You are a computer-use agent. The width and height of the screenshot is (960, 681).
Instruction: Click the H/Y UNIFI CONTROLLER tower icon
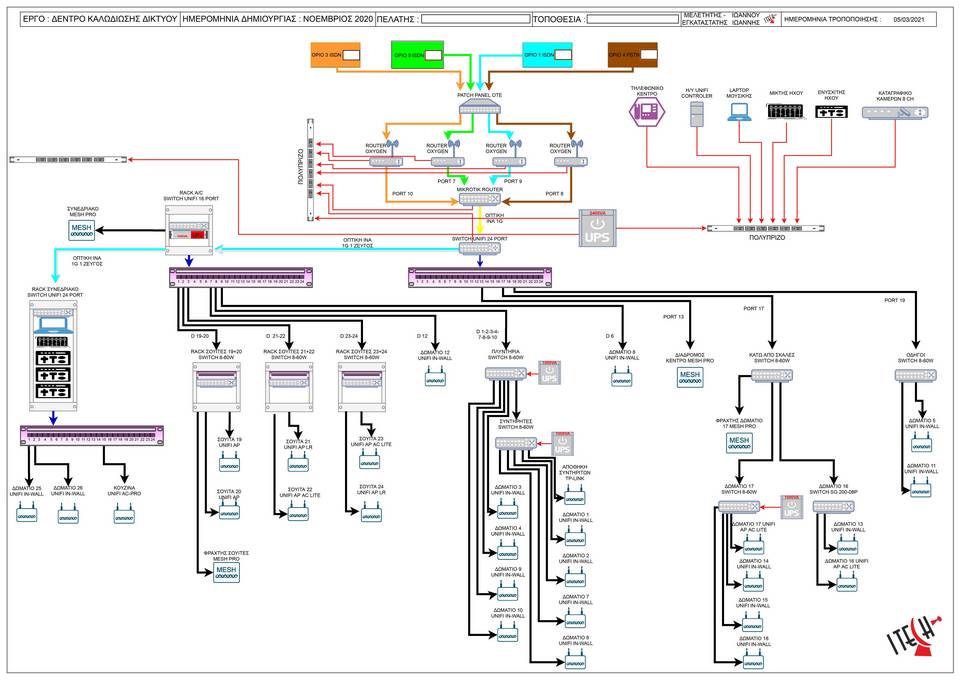[x=697, y=114]
